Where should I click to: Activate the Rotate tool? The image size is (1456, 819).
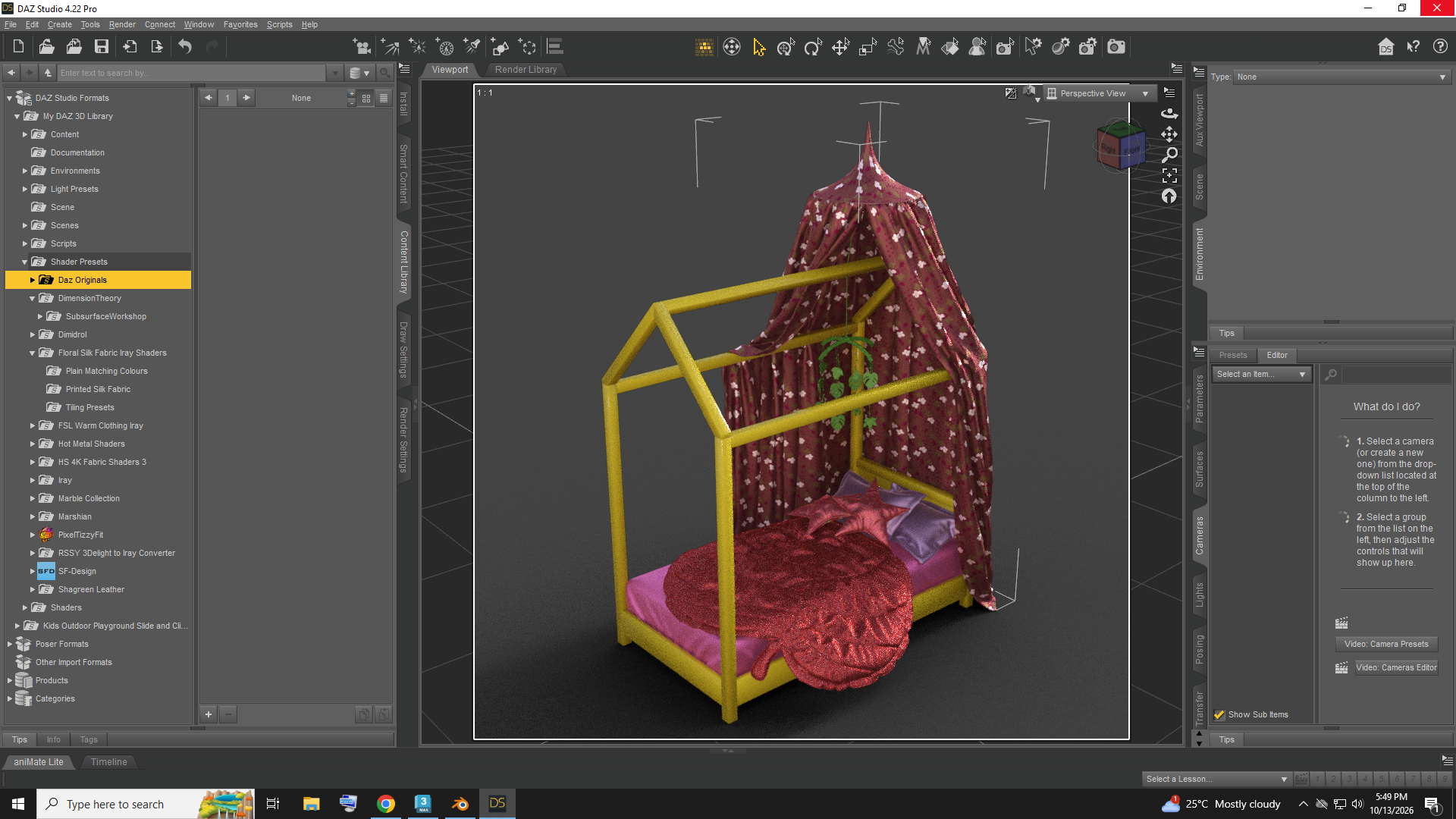coord(813,47)
